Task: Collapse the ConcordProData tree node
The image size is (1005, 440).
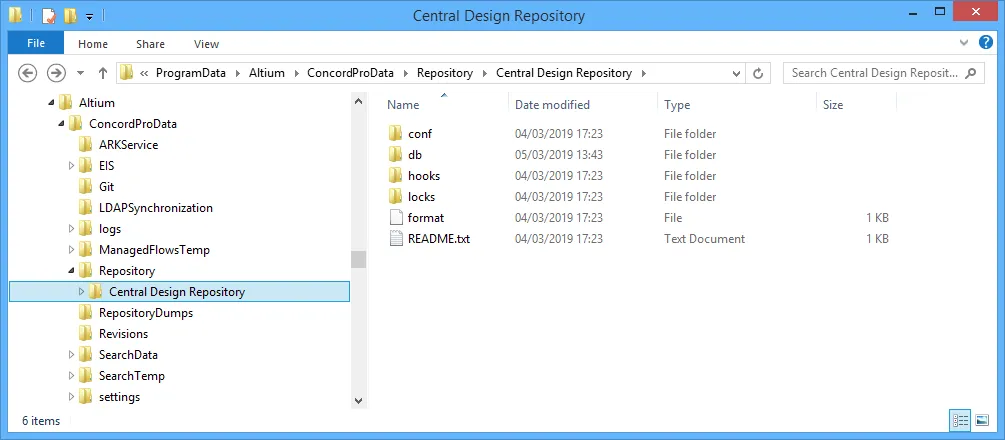Action: 61,124
